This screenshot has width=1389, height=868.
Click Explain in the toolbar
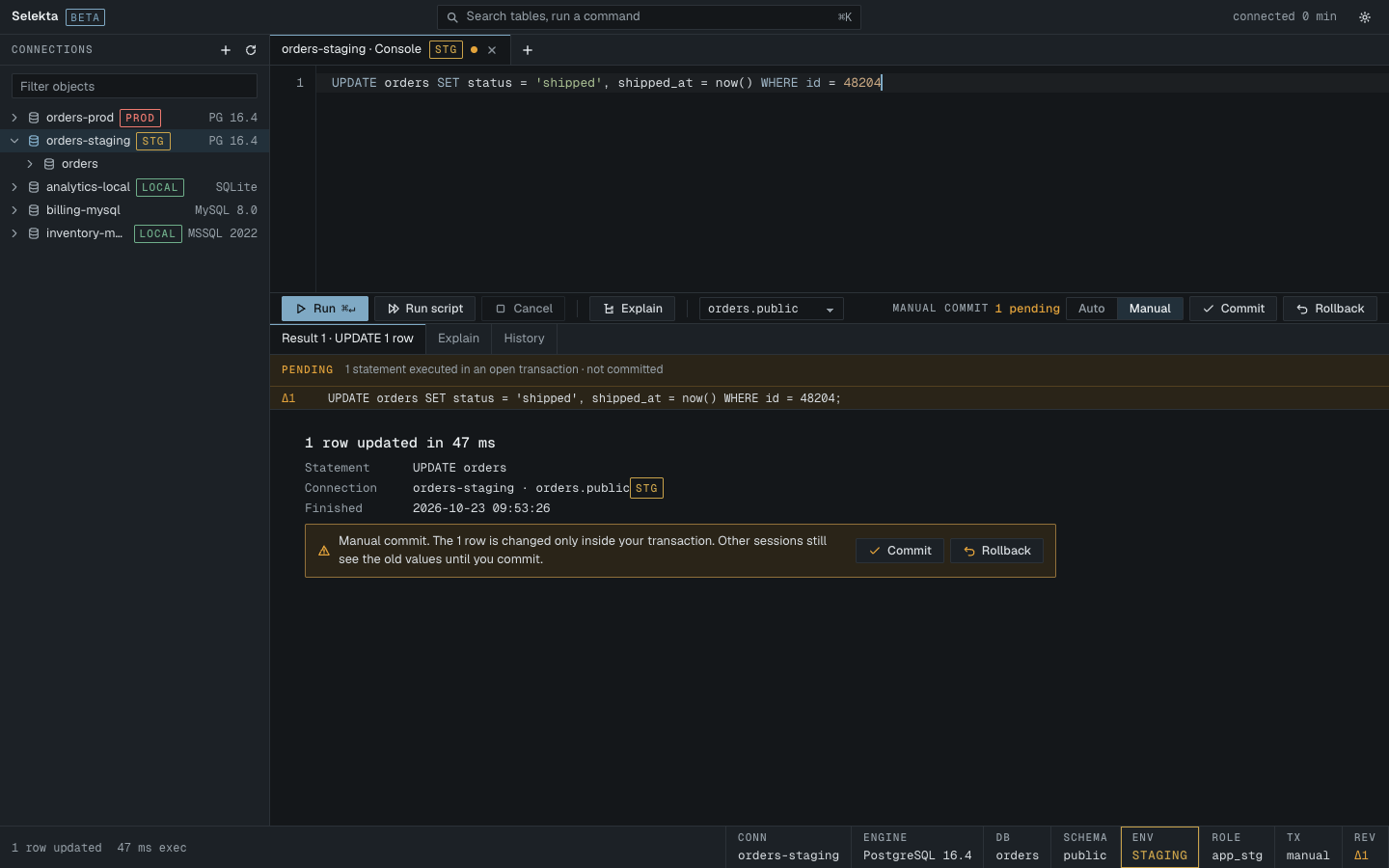pyautogui.click(x=633, y=309)
